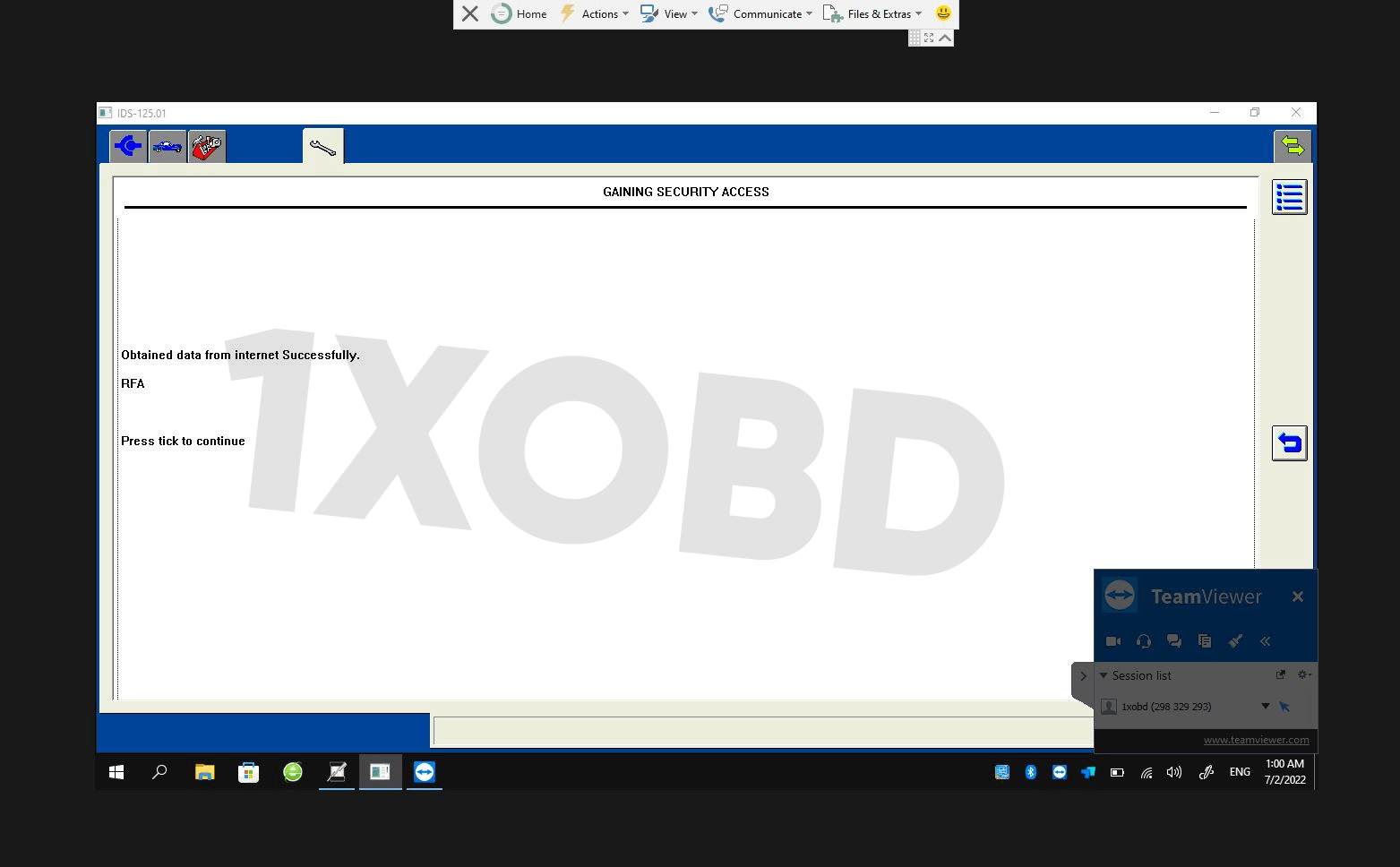Switch ENG input language
The width and height of the screenshot is (1400, 867).
click(x=1240, y=772)
